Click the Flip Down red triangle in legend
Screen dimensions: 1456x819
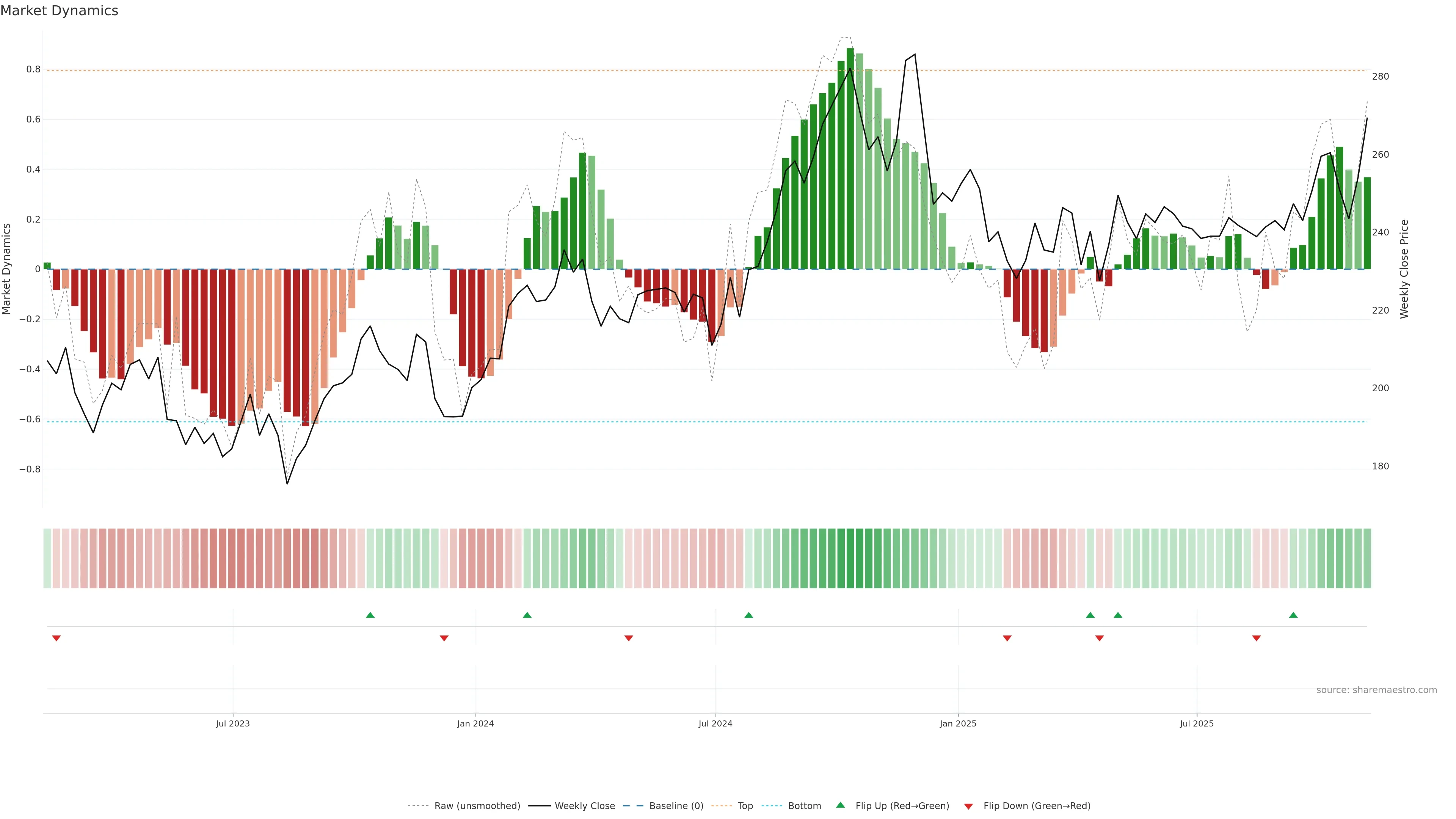coord(968,806)
